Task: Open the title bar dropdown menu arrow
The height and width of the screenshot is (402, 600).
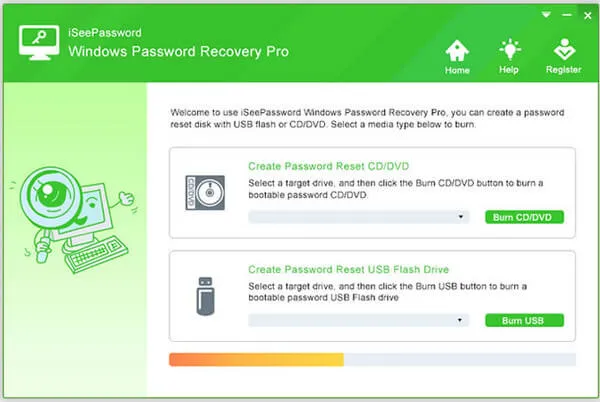Action: pos(546,16)
